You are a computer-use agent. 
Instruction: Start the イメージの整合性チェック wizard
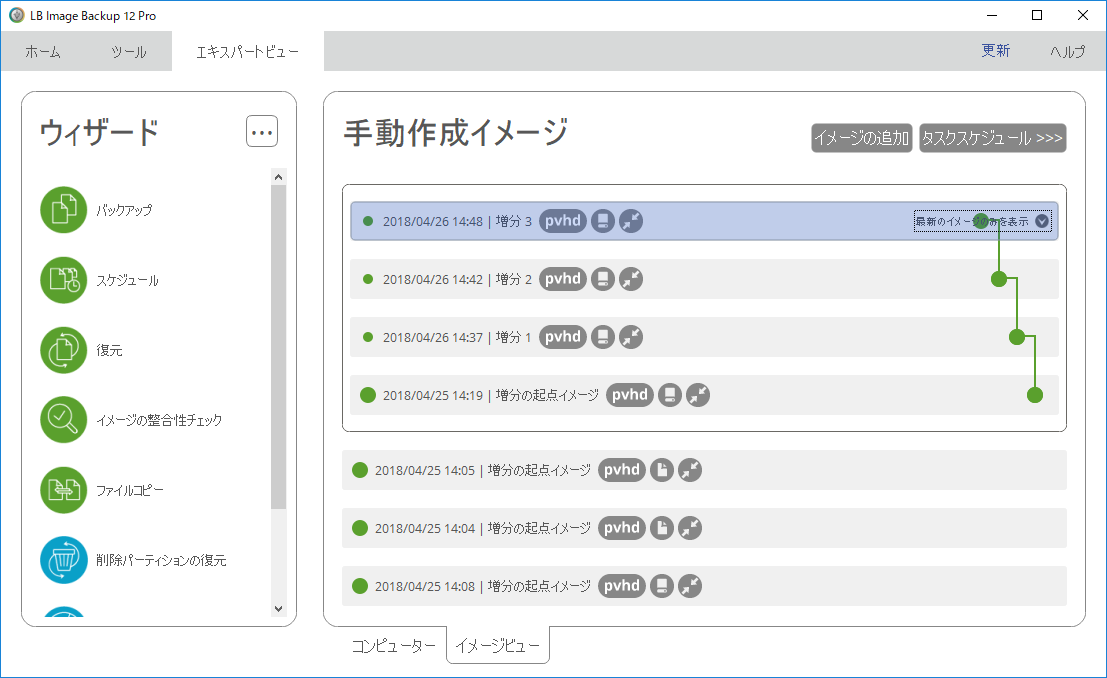click(64, 420)
